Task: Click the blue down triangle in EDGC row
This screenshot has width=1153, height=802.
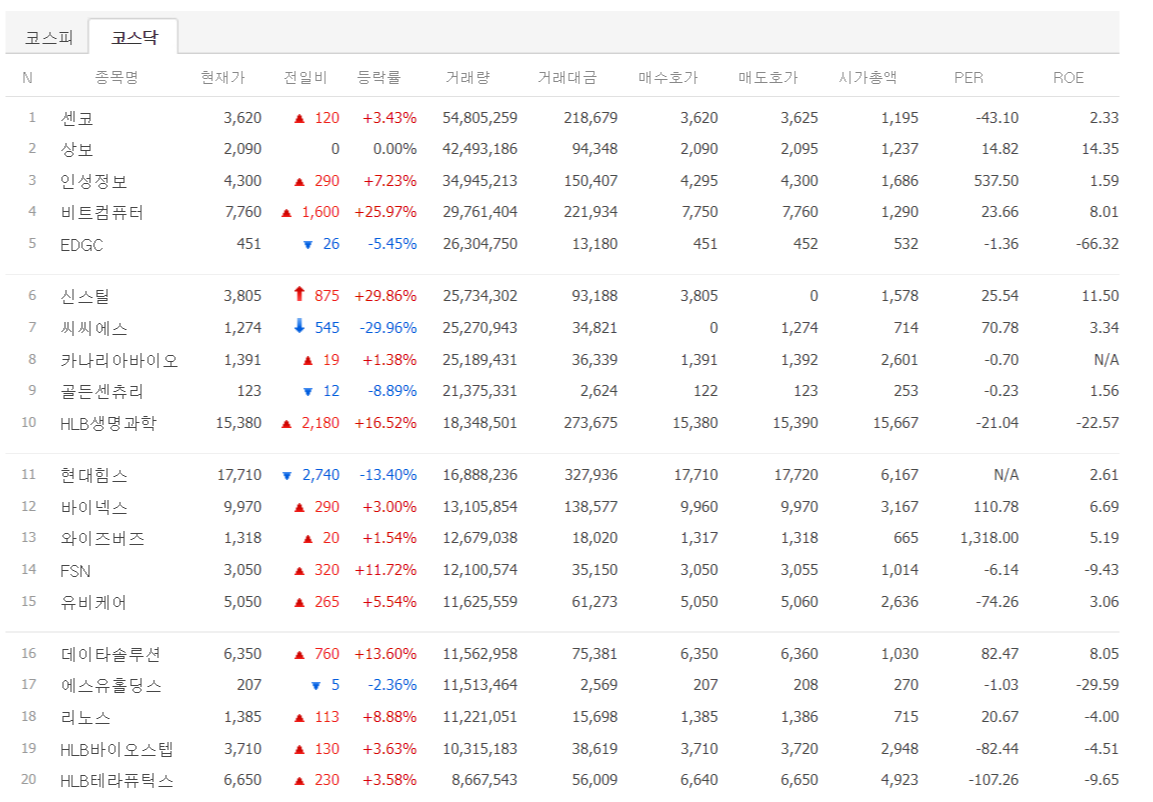Action: (308, 245)
